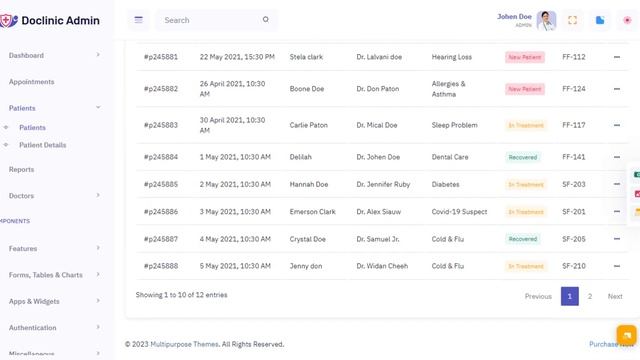Click Sleep Problem cell
This screenshot has width=640, height=360.
(454, 125)
